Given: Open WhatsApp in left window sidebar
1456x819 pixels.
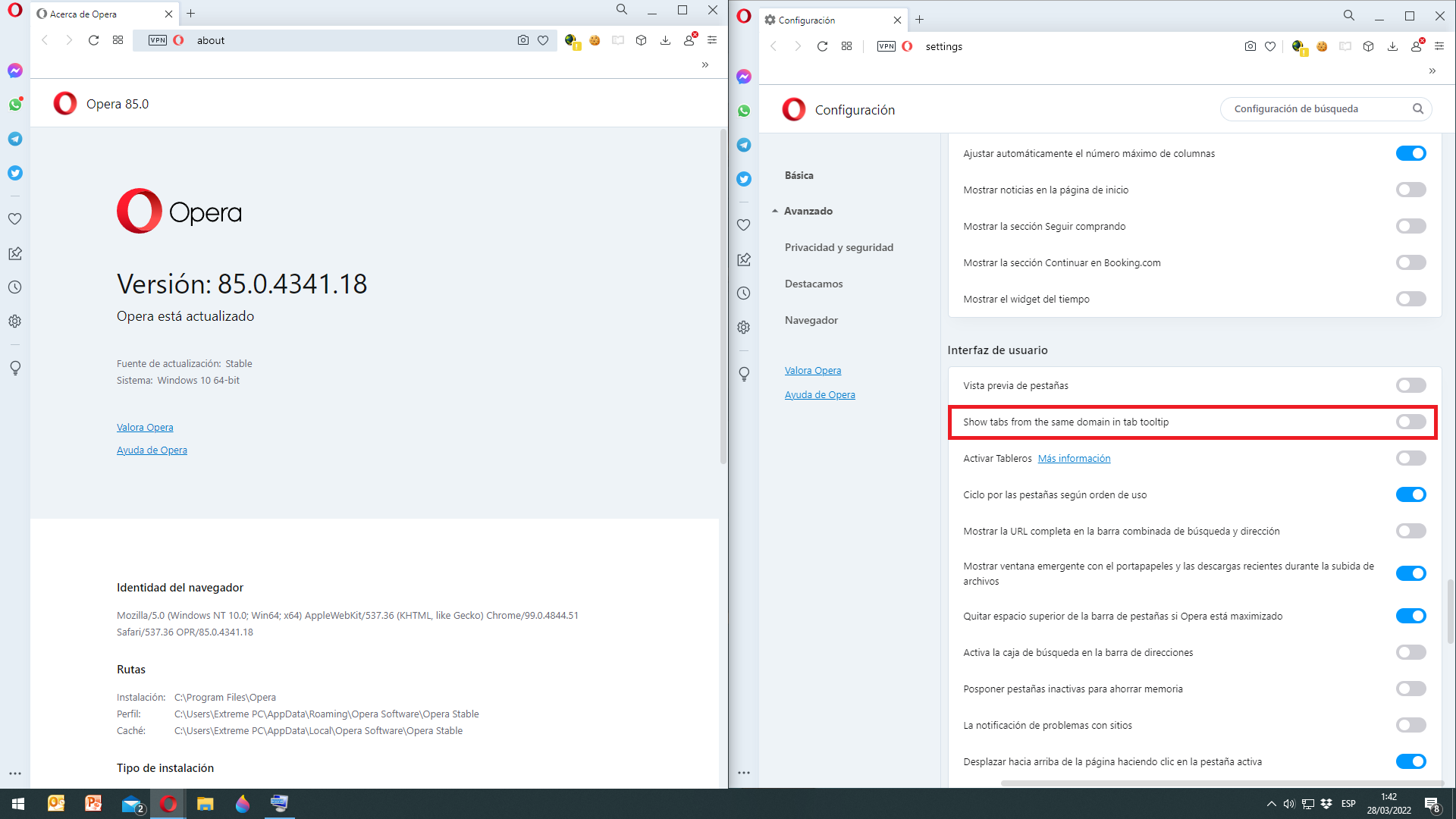Looking at the screenshot, I should pos(15,105).
